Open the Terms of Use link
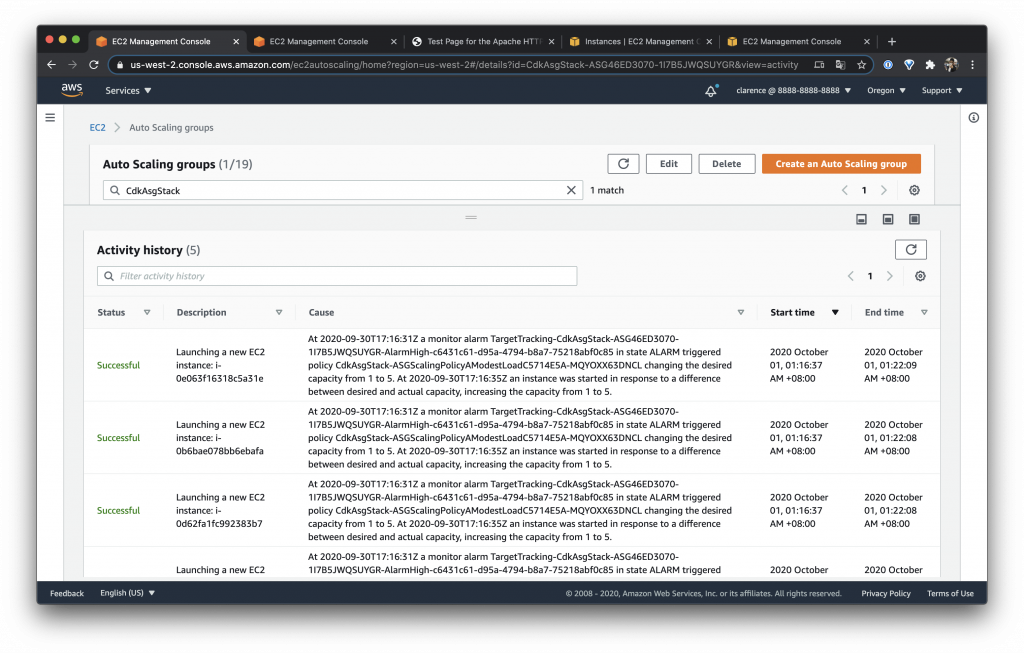 click(x=950, y=593)
